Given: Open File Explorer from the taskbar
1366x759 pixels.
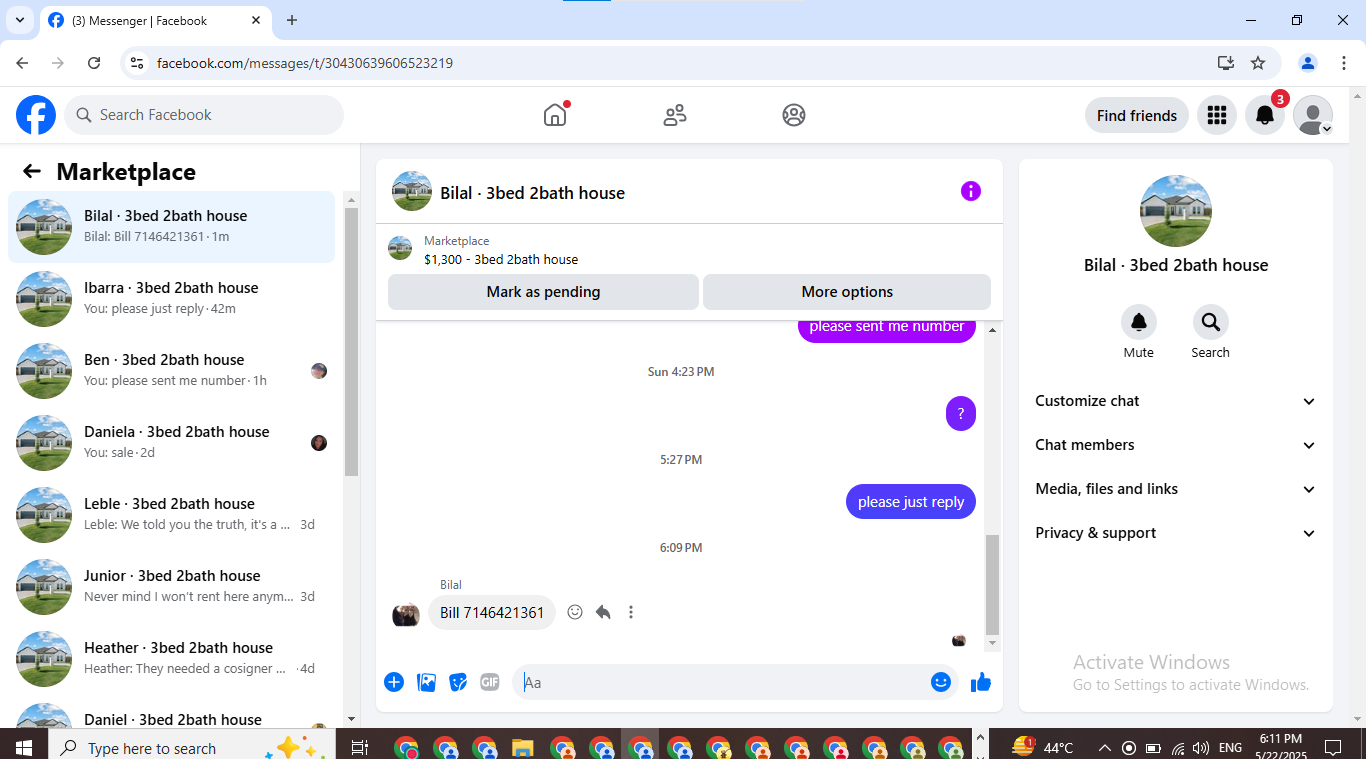Looking at the screenshot, I should (522, 748).
